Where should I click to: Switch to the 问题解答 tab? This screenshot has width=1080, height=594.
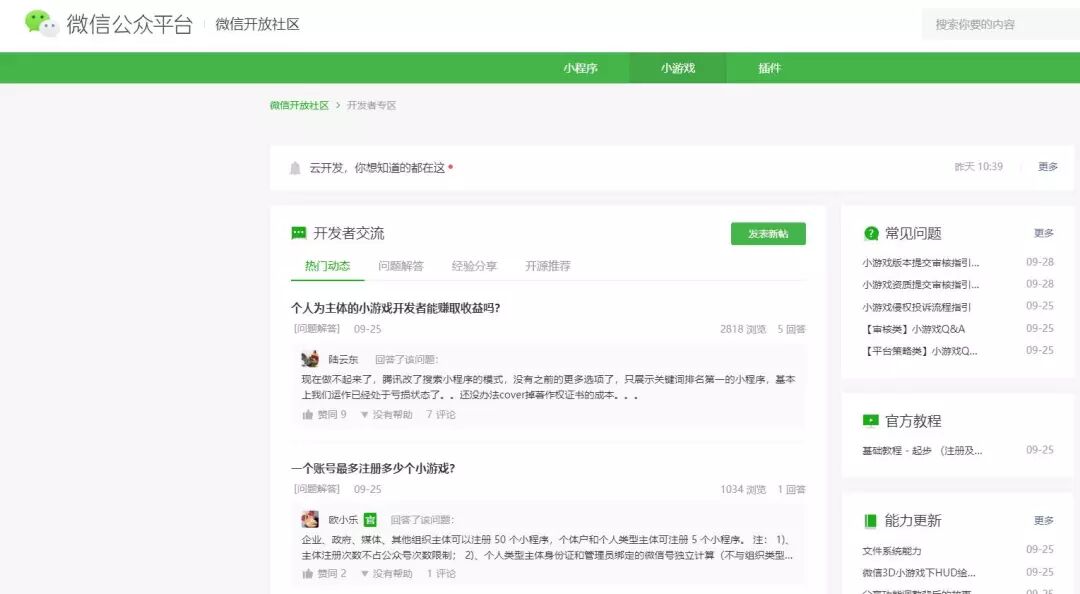point(401,266)
